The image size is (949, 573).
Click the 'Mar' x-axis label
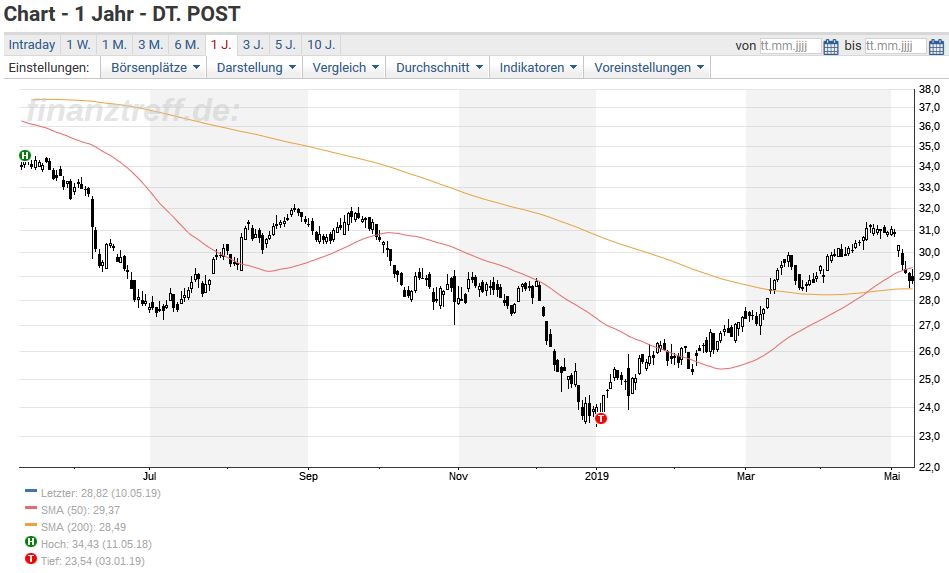746,476
